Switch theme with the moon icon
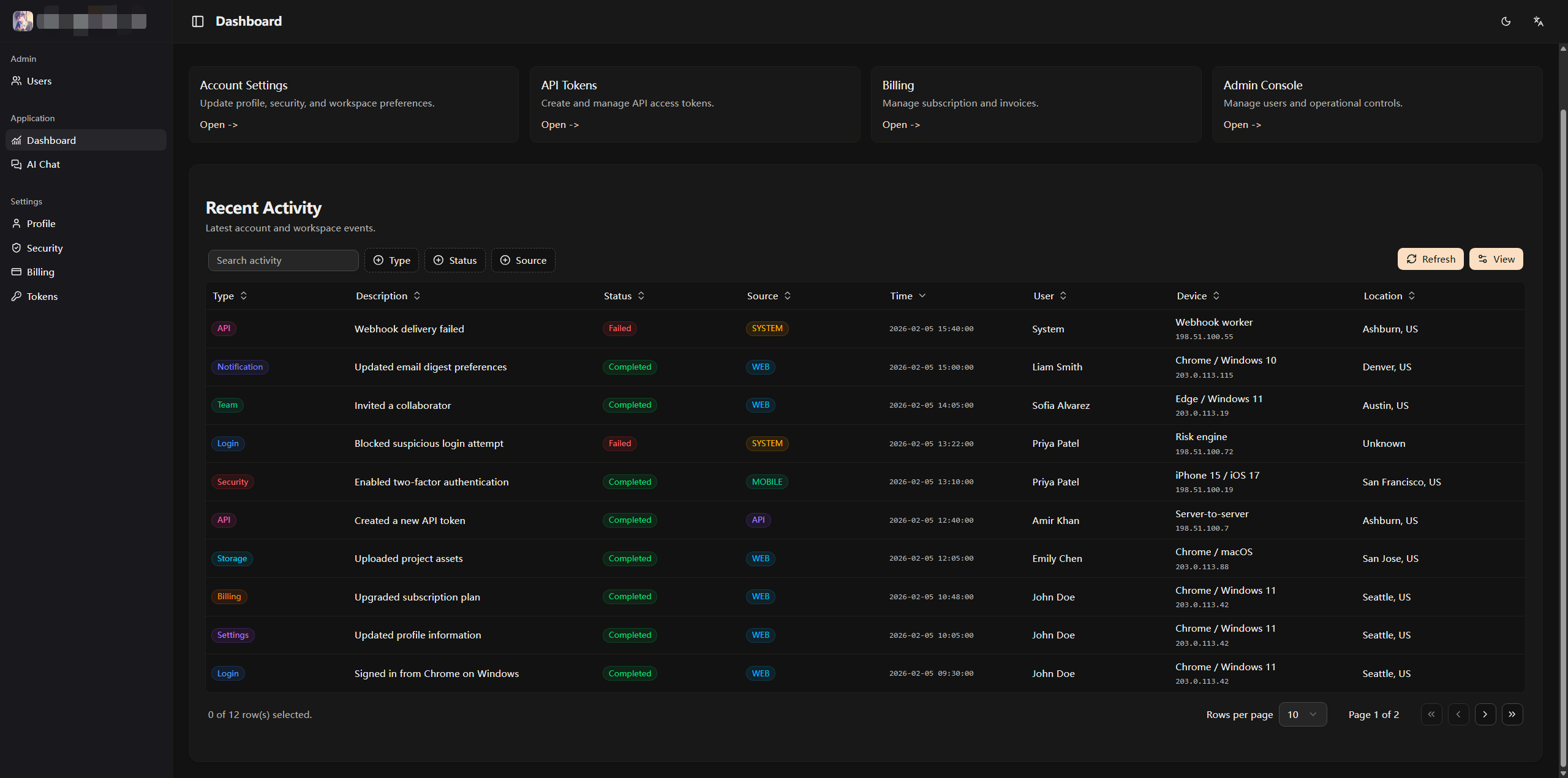The image size is (1568, 778). click(x=1506, y=21)
